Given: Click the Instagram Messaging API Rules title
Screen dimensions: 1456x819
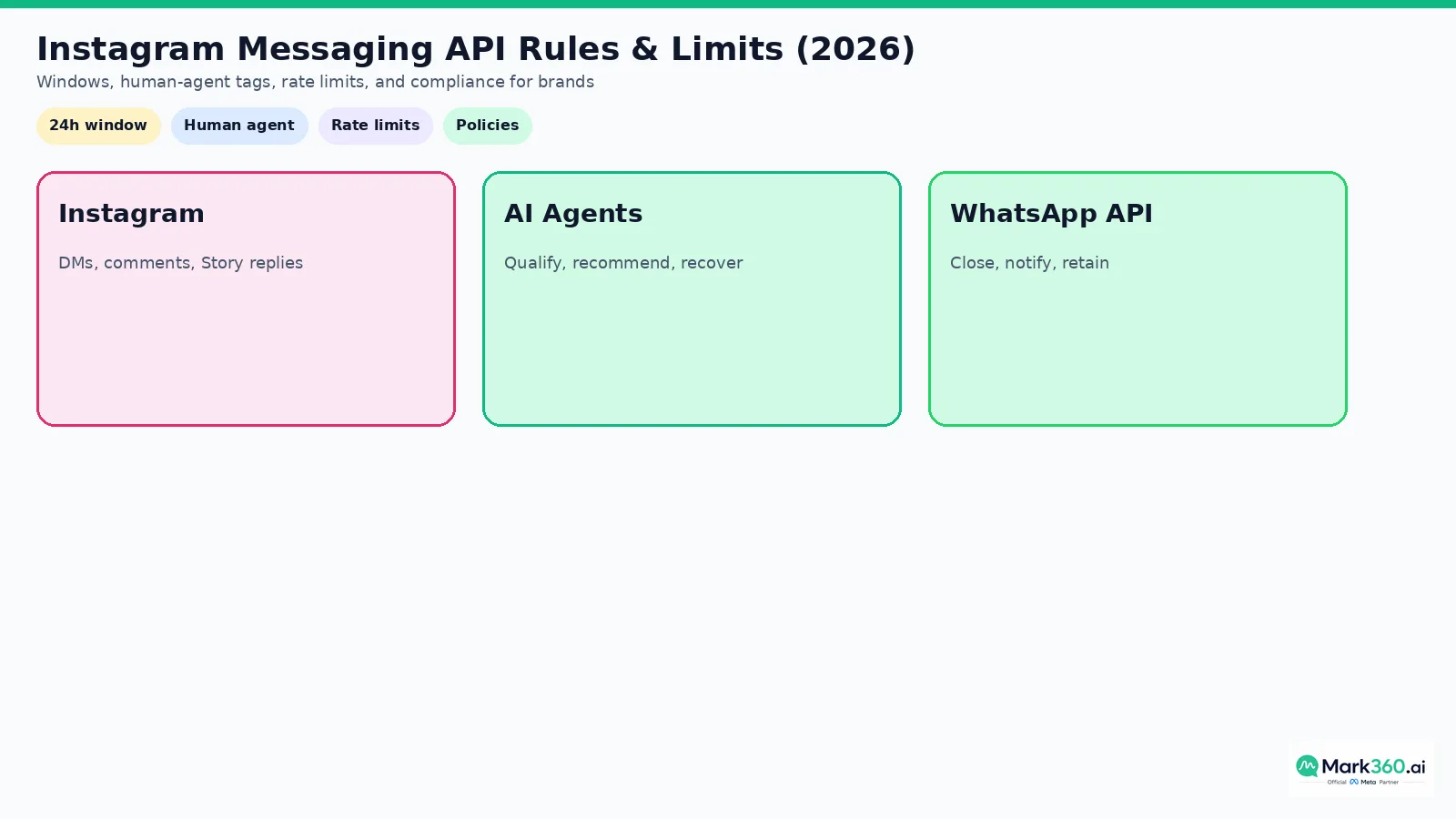Looking at the screenshot, I should (x=476, y=48).
